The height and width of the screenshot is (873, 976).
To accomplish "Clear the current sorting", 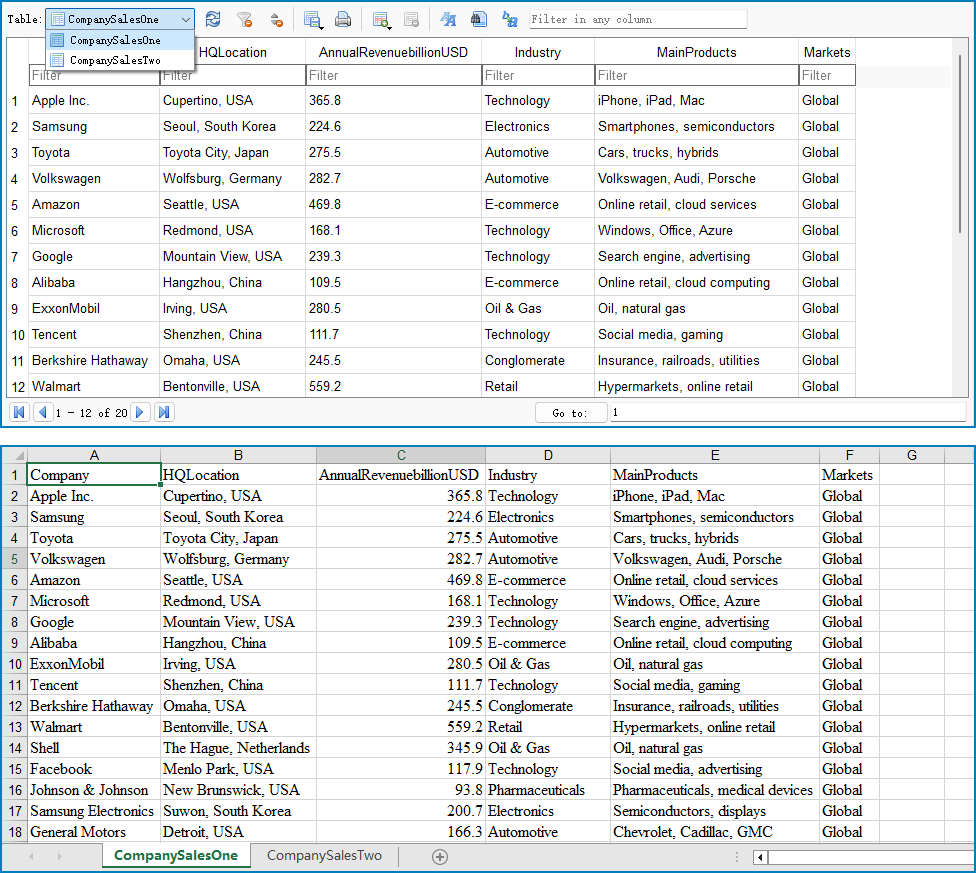I will [278, 19].
